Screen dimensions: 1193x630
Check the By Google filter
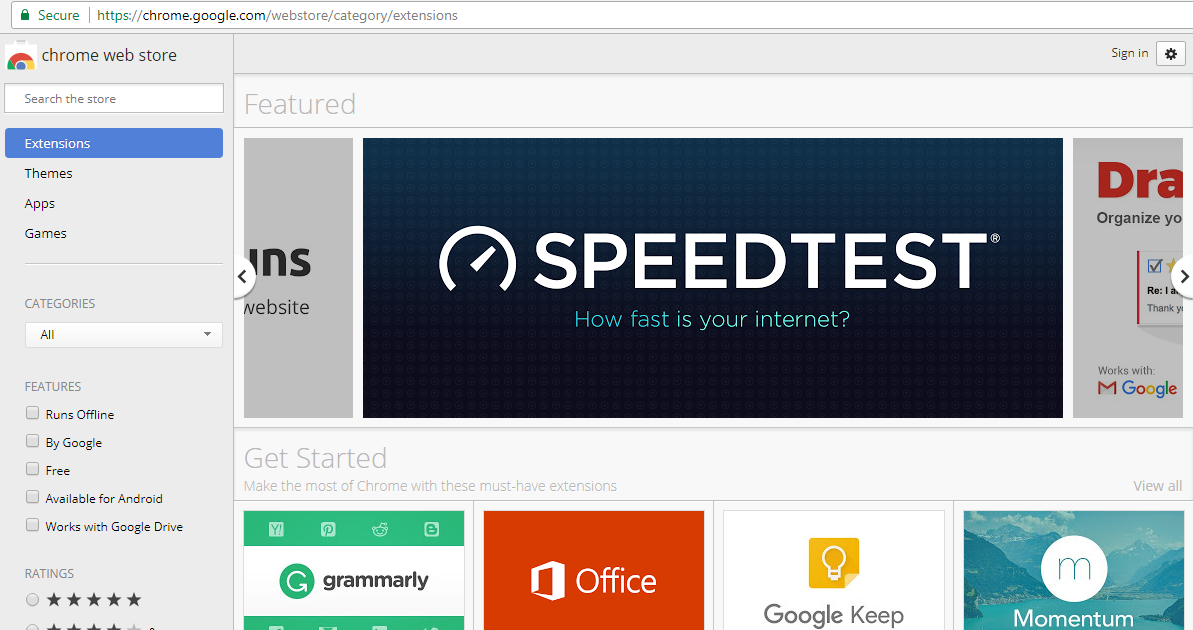point(32,441)
